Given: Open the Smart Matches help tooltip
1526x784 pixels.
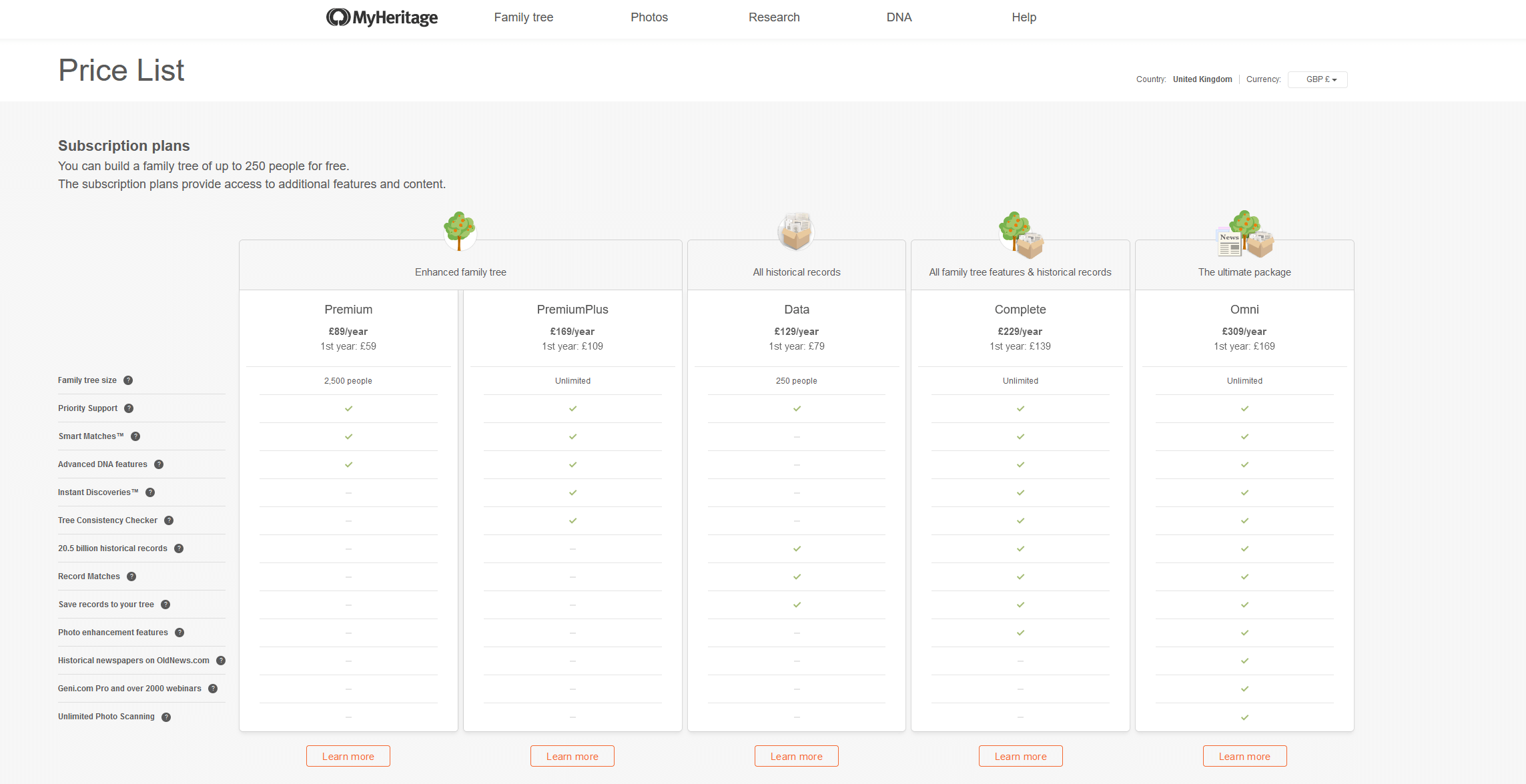Looking at the screenshot, I should click(135, 436).
